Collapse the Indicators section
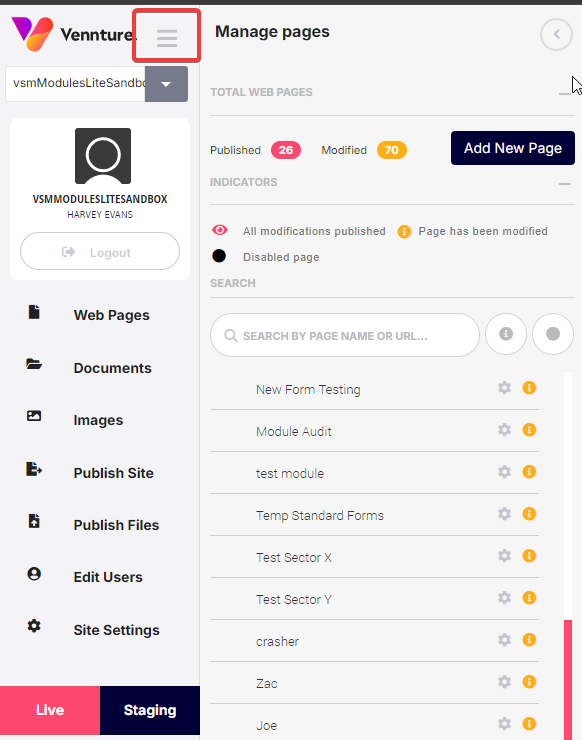This screenshot has height=740, width=582. [565, 184]
